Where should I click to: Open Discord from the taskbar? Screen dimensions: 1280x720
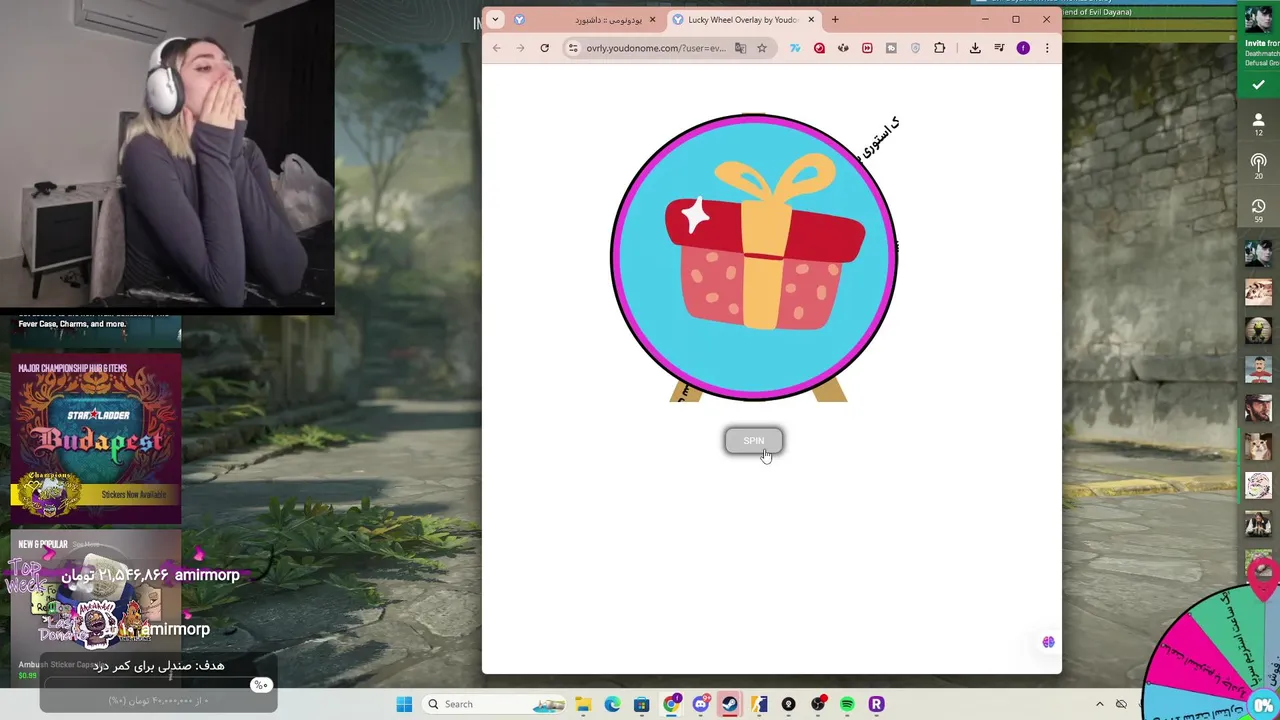pos(701,704)
